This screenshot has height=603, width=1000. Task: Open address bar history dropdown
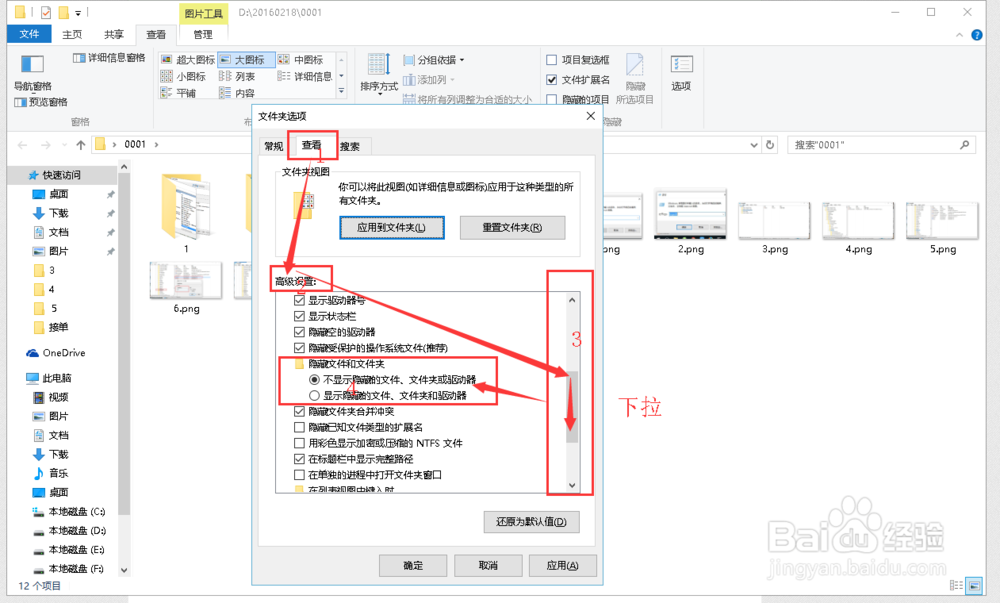(754, 145)
